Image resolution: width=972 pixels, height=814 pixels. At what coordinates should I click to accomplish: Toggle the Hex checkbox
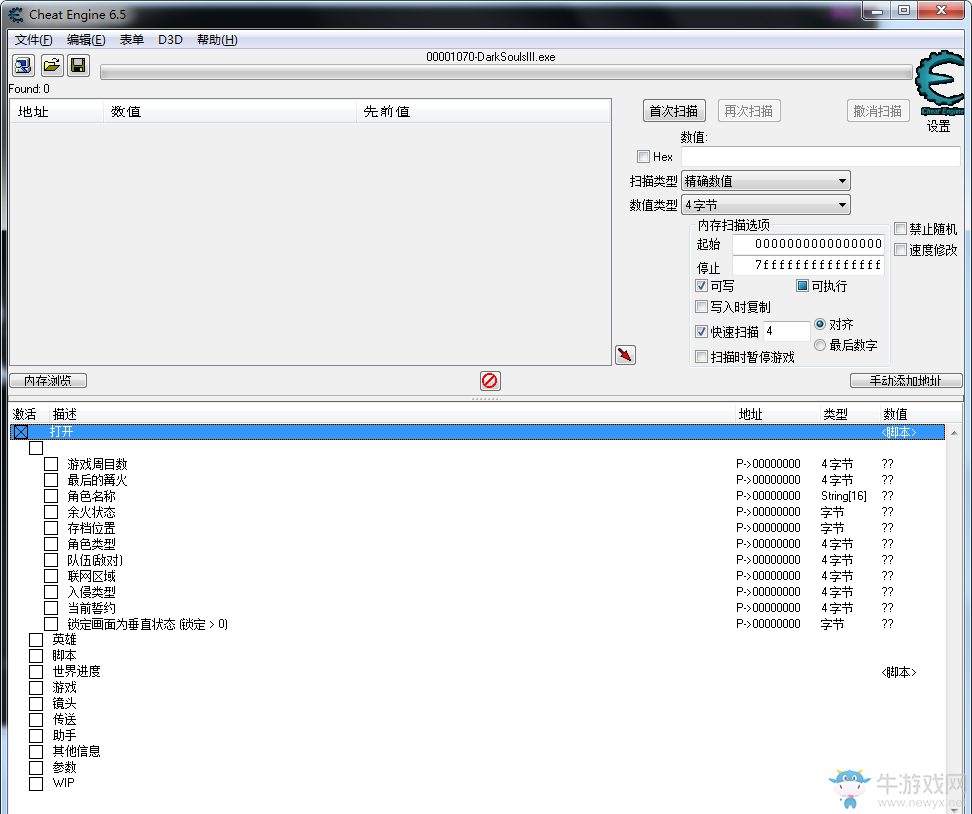click(643, 156)
